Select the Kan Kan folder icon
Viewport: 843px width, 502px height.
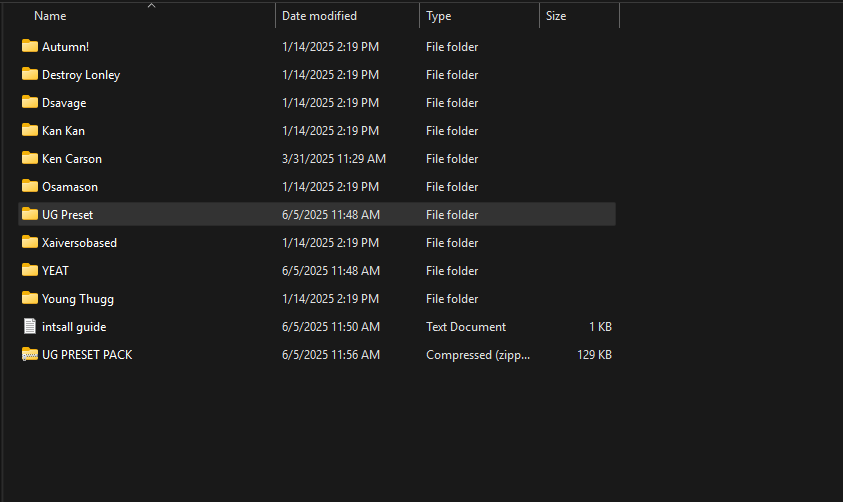click(x=30, y=130)
